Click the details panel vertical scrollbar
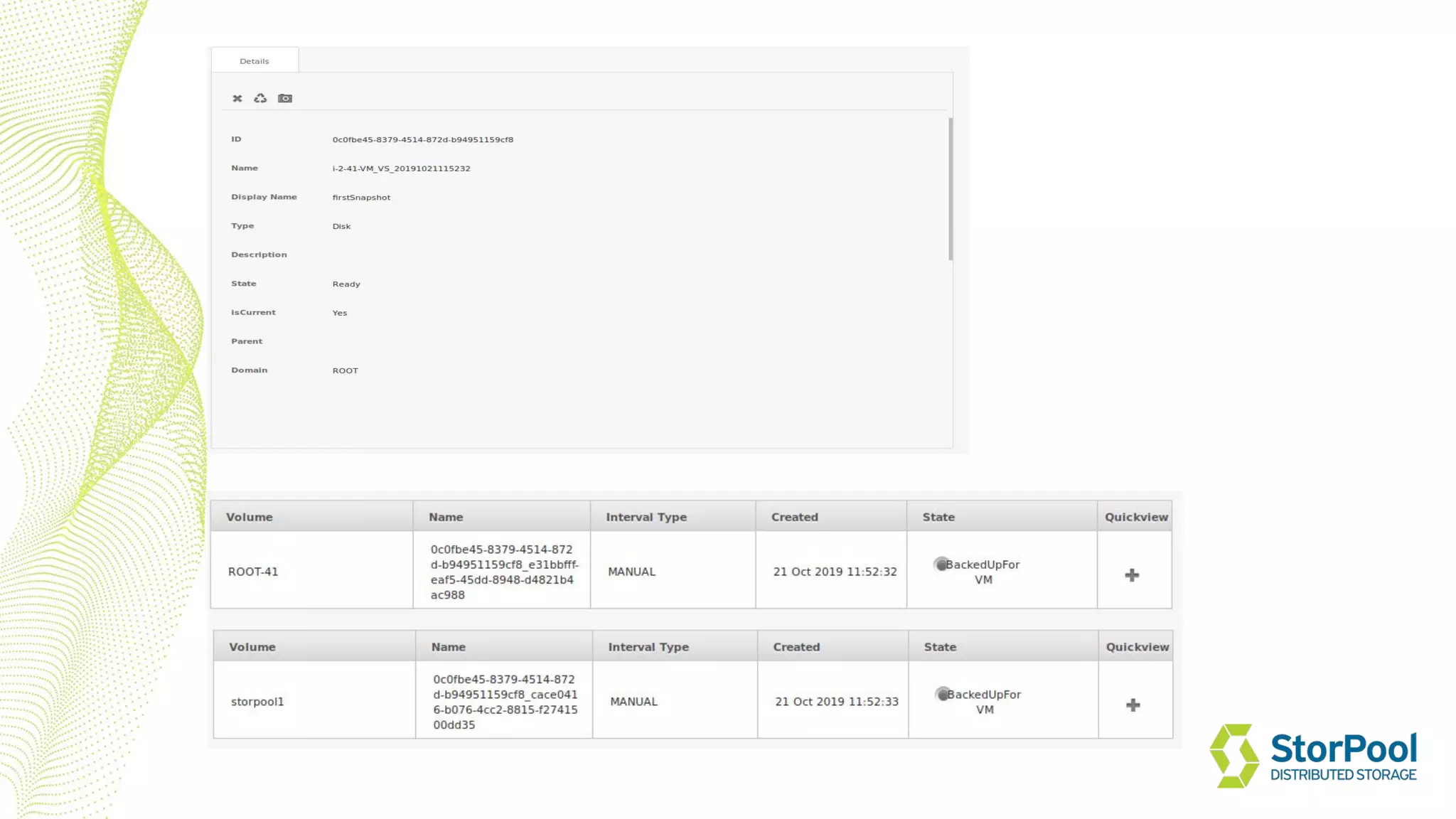Screen dimensions: 1456x819 [x=951, y=189]
